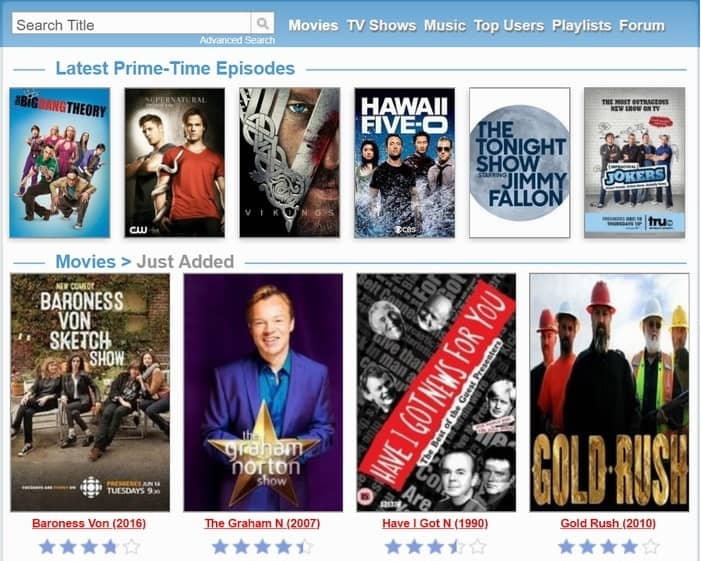Open The Big Bang Theory poster
Viewport: 702px width, 561px height.
pos(60,163)
